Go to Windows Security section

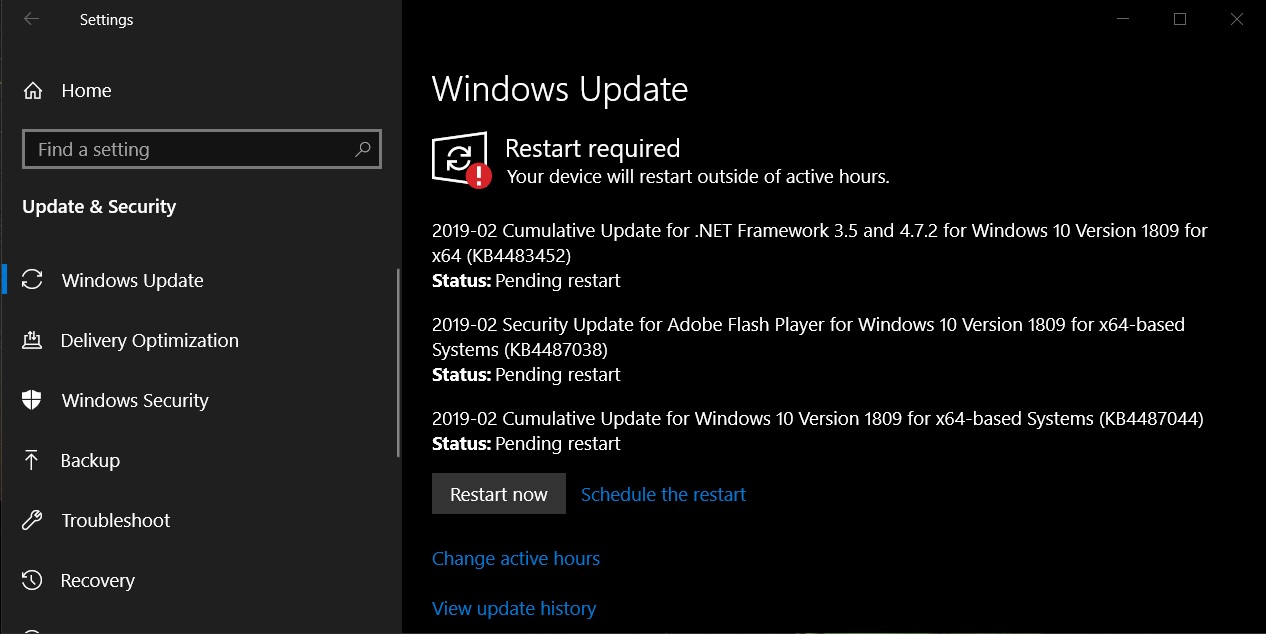pos(135,401)
